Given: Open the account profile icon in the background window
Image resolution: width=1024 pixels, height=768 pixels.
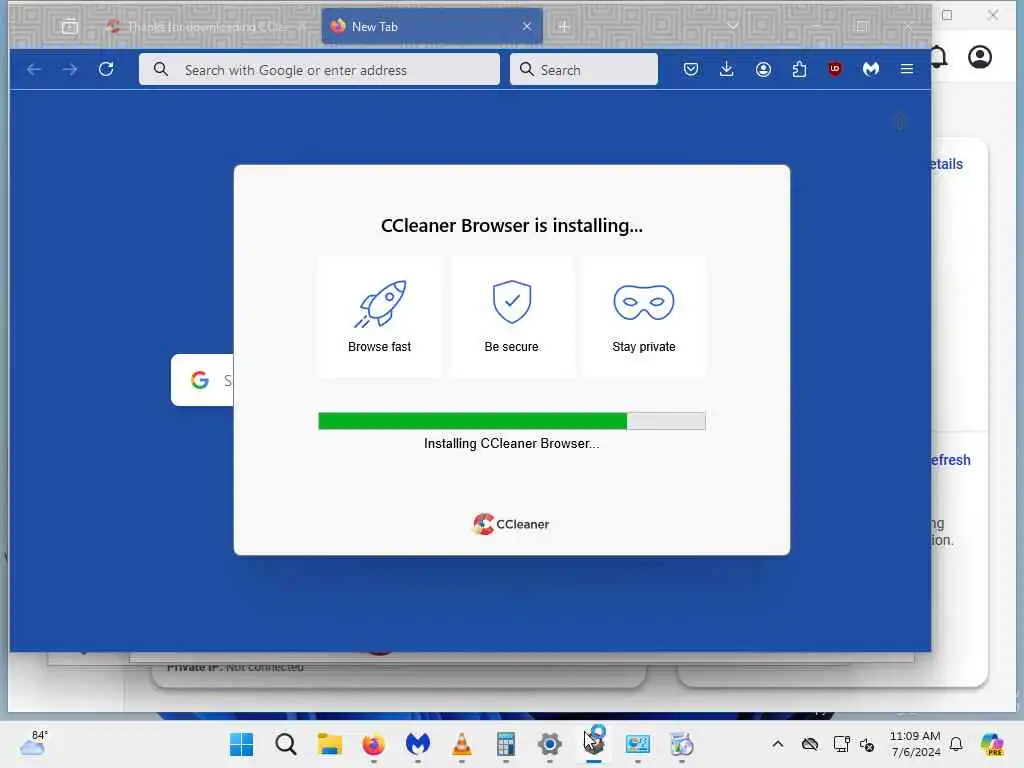Looking at the screenshot, I should coord(980,57).
